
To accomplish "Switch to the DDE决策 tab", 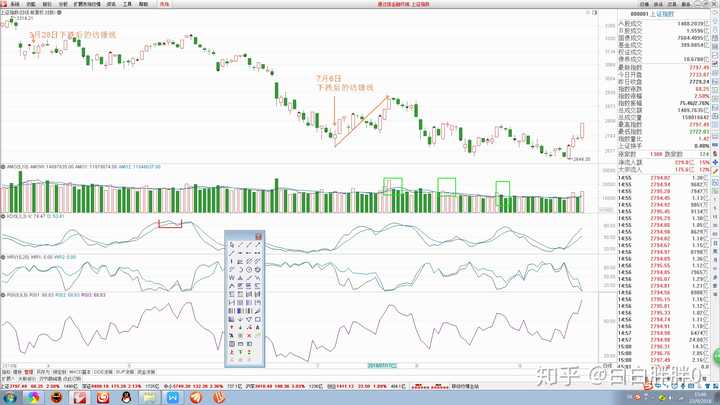I will [x=103, y=372].
